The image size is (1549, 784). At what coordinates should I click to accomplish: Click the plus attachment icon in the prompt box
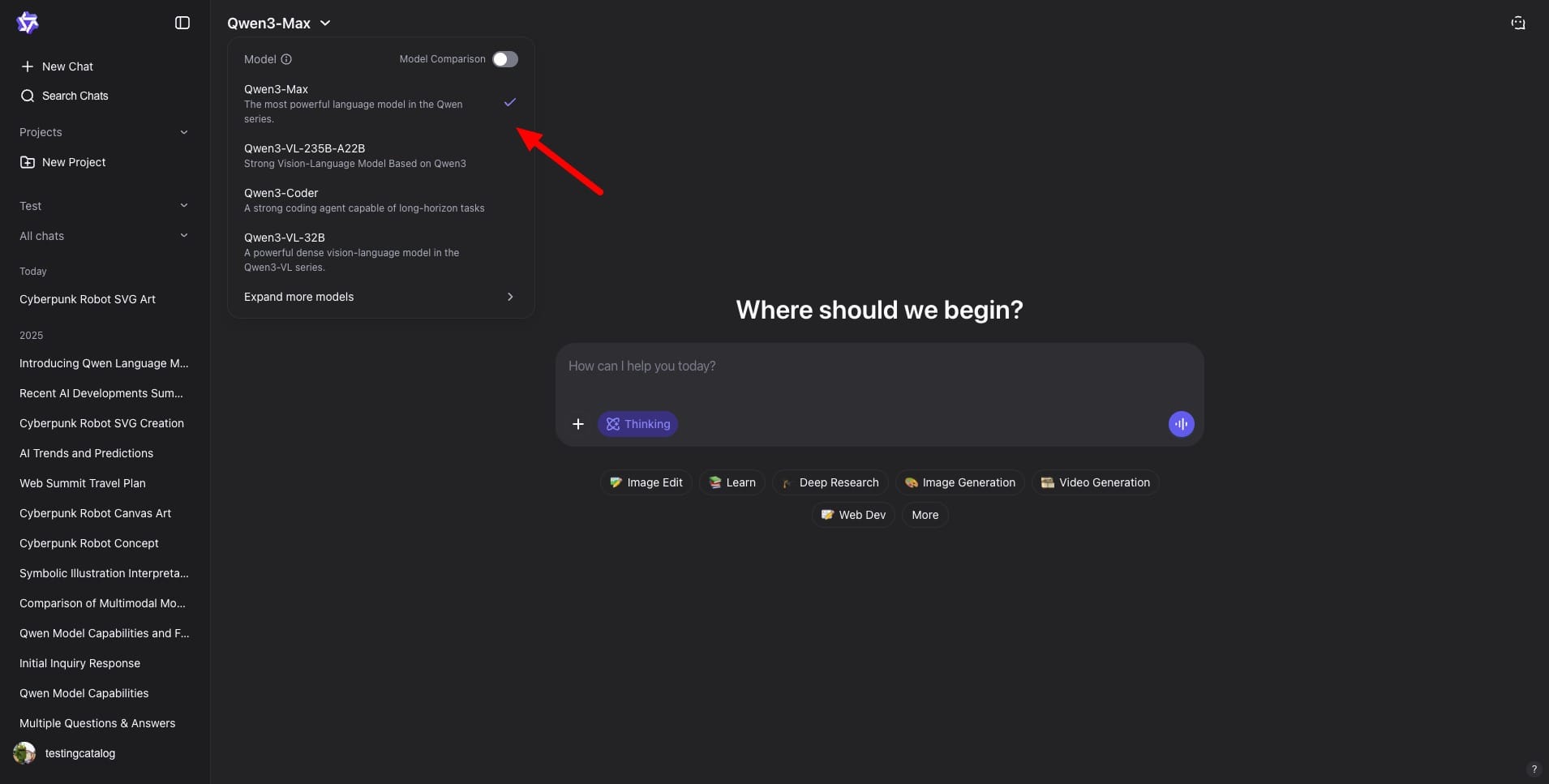[x=578, y=424]
